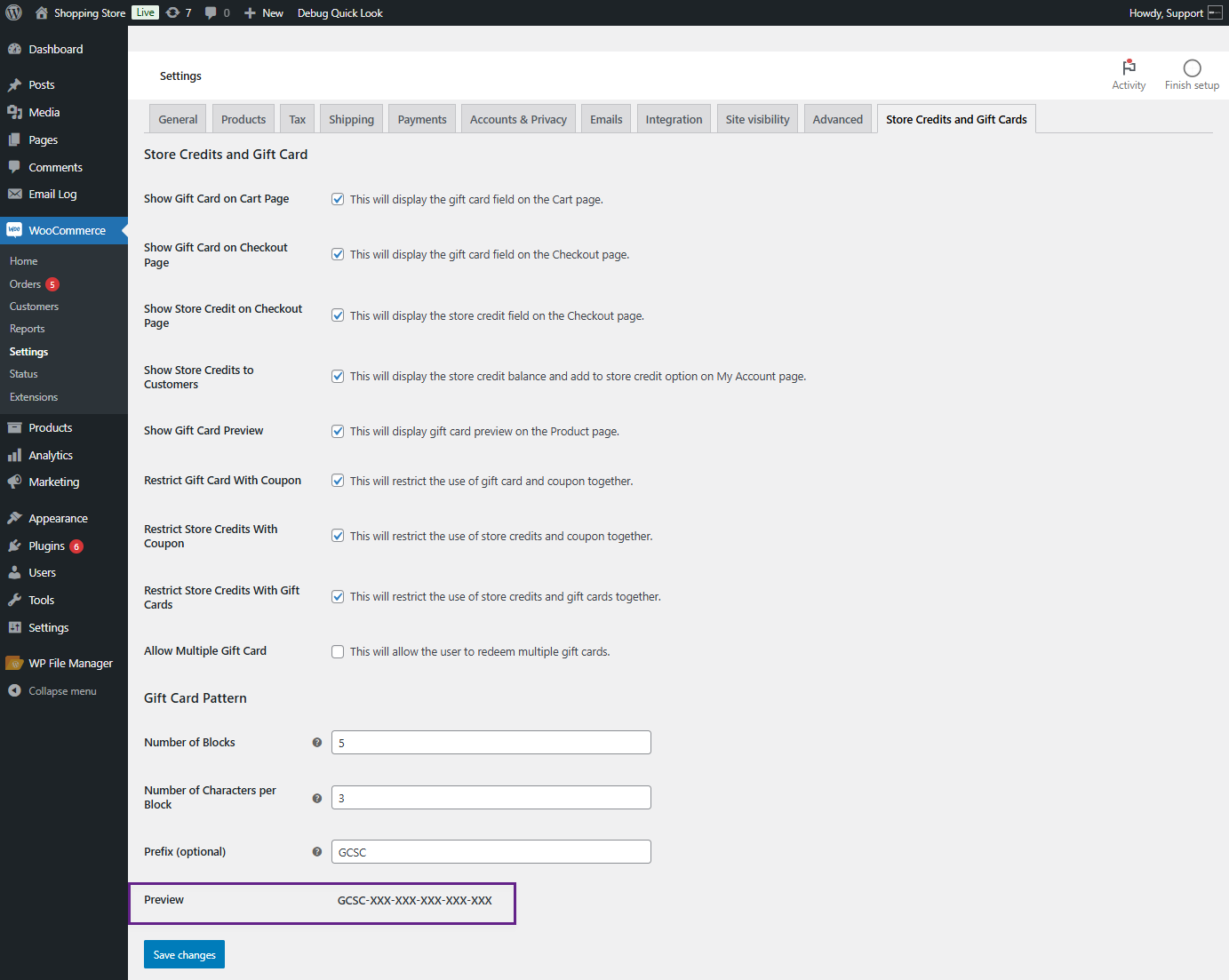Uncheck Show Store Credit on Checkout Page

click(x=338, y=315)
